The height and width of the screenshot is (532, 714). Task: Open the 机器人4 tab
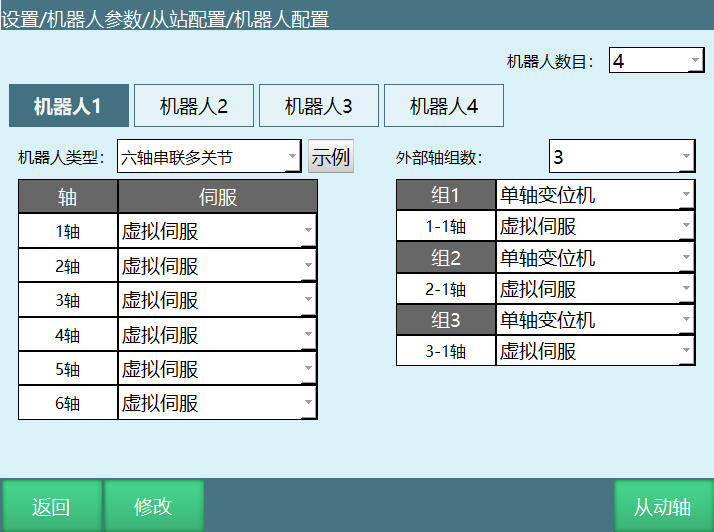pyautogui.click(x=443, y=106)
